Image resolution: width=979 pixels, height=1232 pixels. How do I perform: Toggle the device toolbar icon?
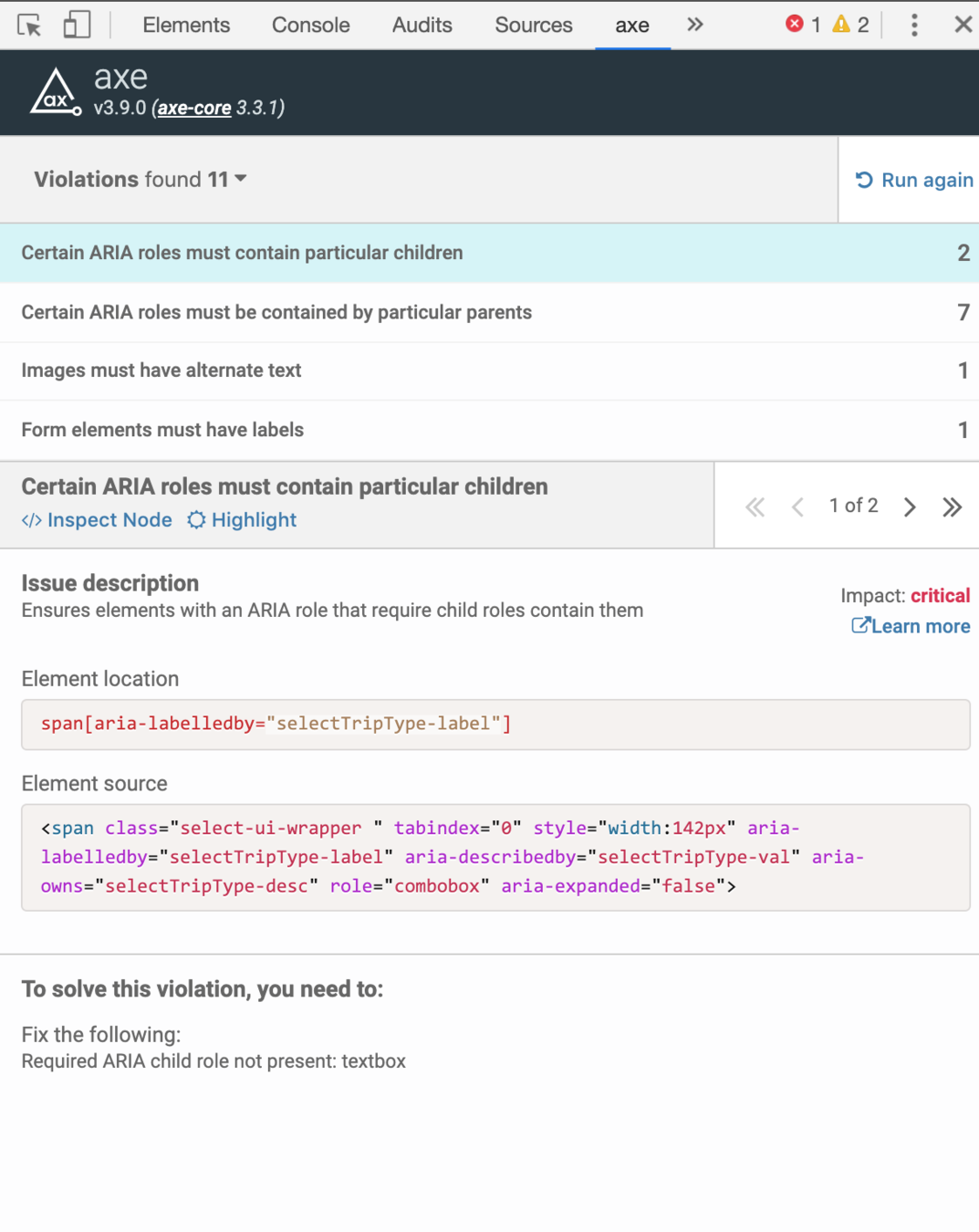click(77, 25)
